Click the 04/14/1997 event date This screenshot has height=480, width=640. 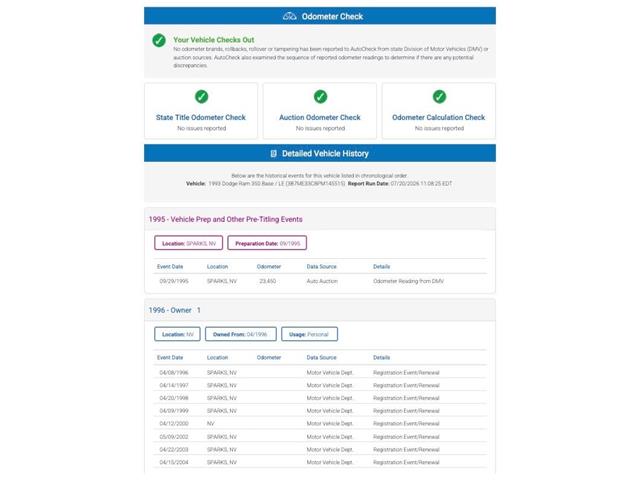pos(174,385)
